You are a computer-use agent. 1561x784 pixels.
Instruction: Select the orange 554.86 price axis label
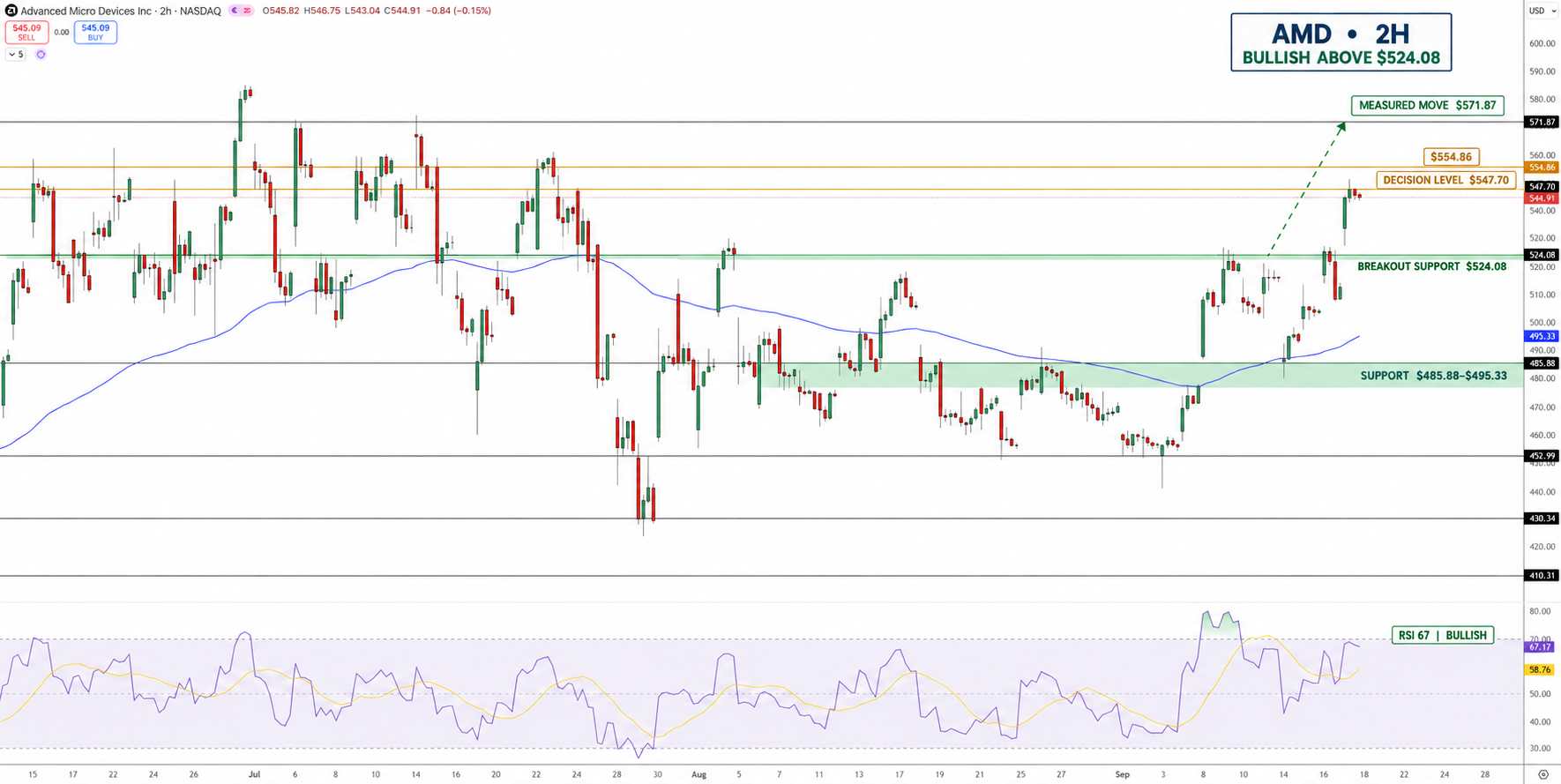pos(1542,168)
